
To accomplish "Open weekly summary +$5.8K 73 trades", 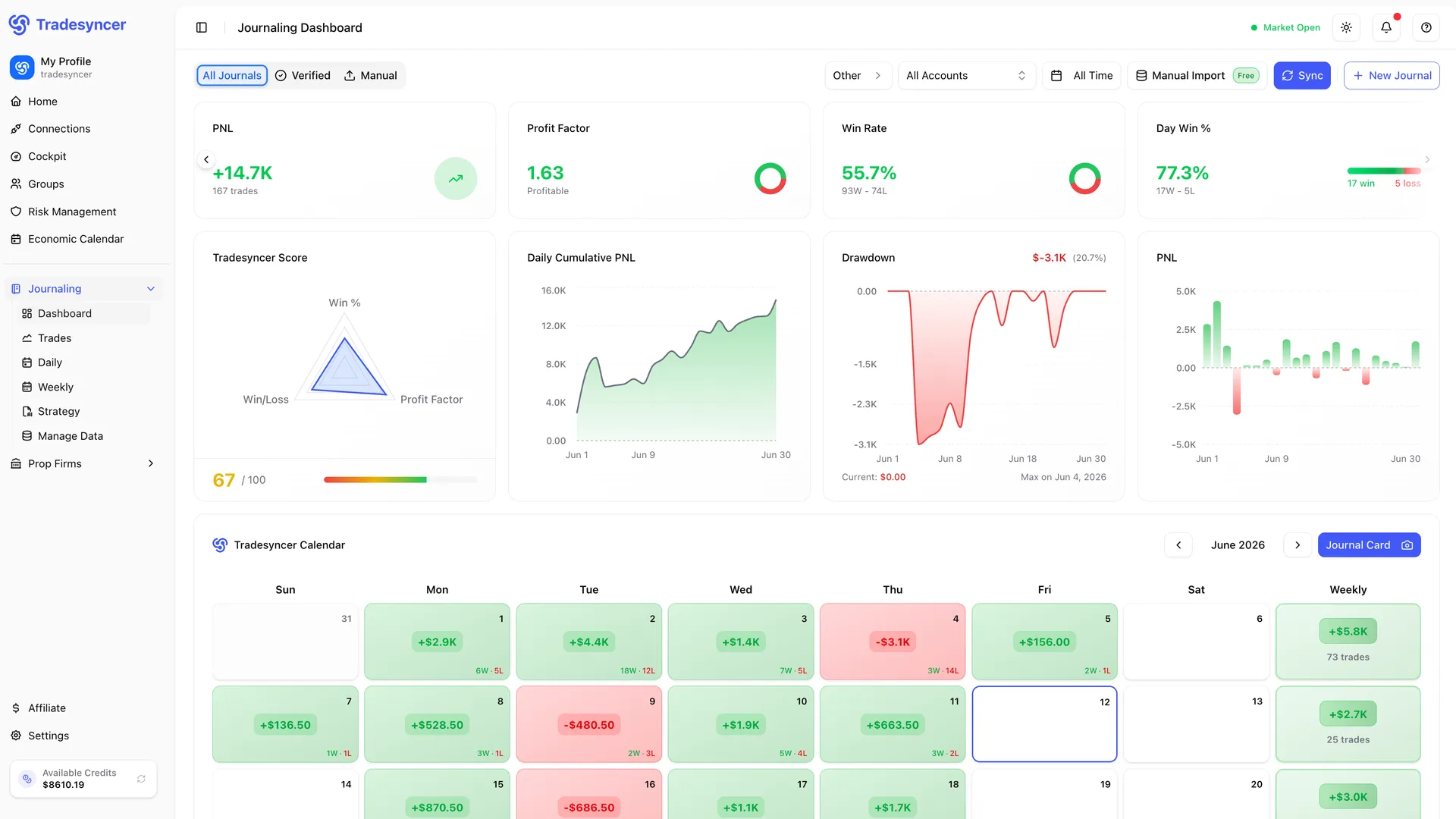I will tap(1348, 642).
